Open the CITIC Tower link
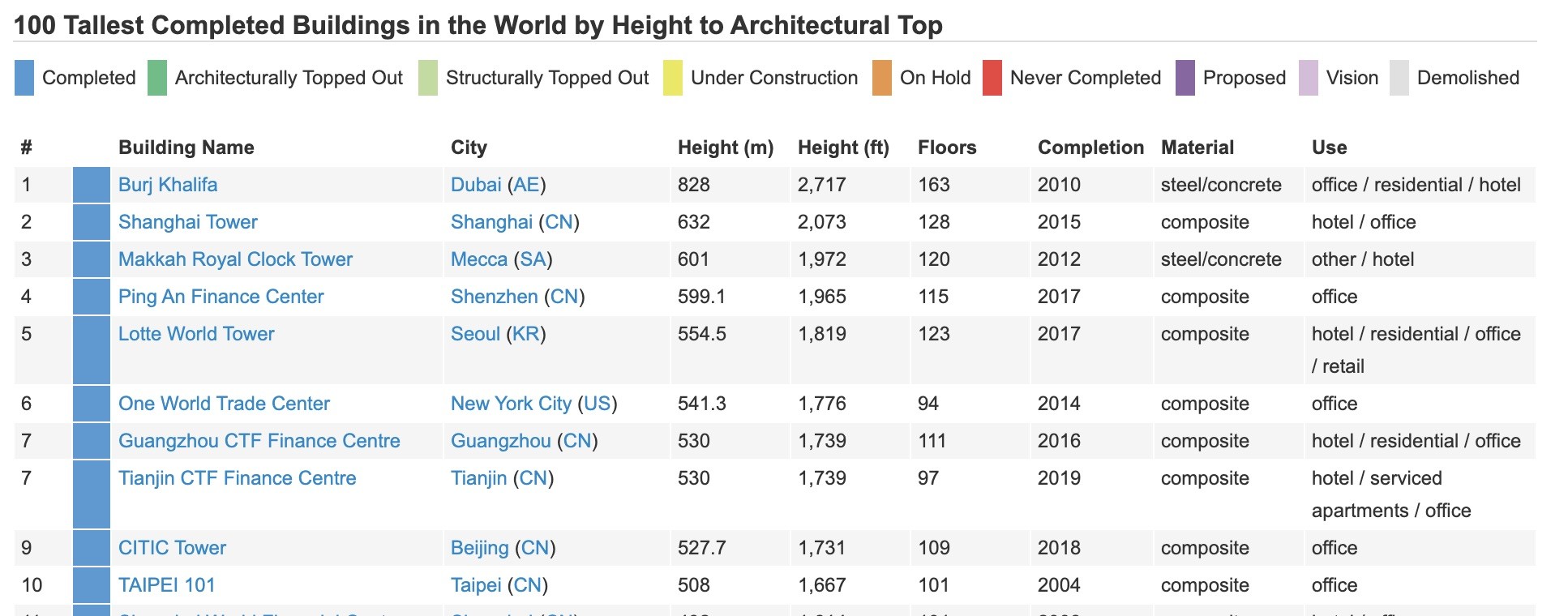Image resolution: width=1568 pixels, height=616 pixels. (172, 548)
